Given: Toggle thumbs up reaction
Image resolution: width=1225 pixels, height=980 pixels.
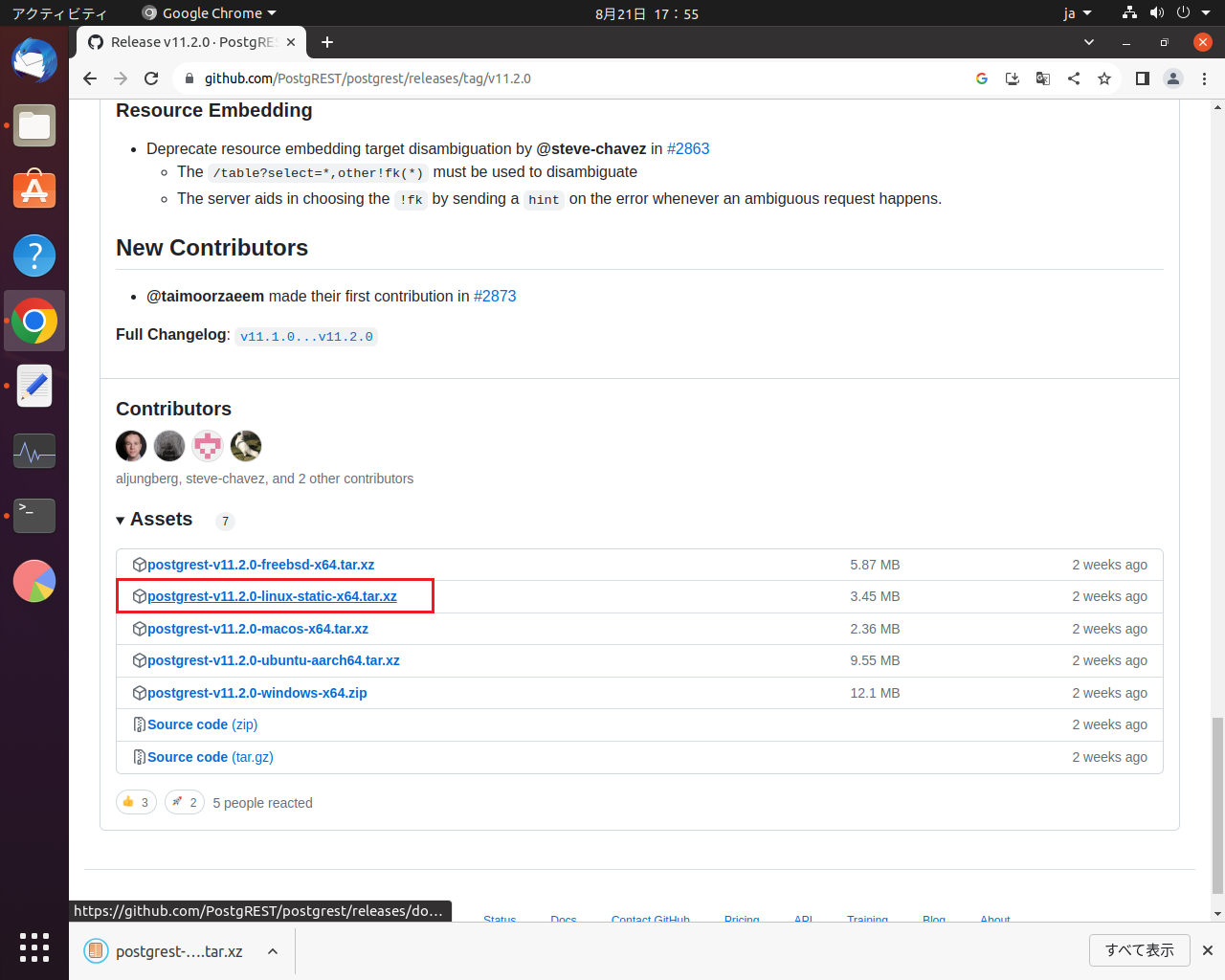Looking at the screenshot, I should pos(136,802).
